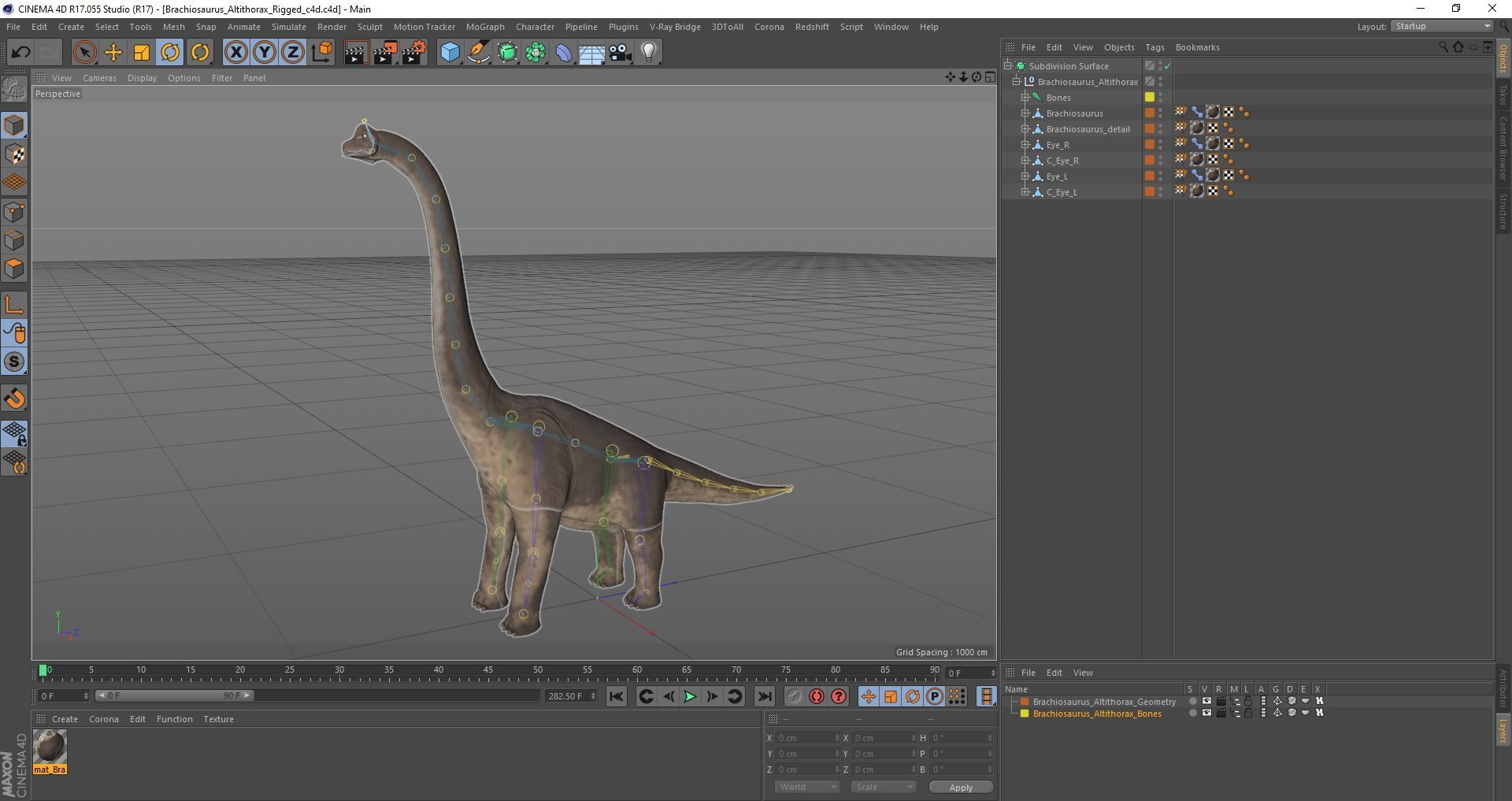1512x801 pixels.
Task: Add a camera object
Action: 621,53
